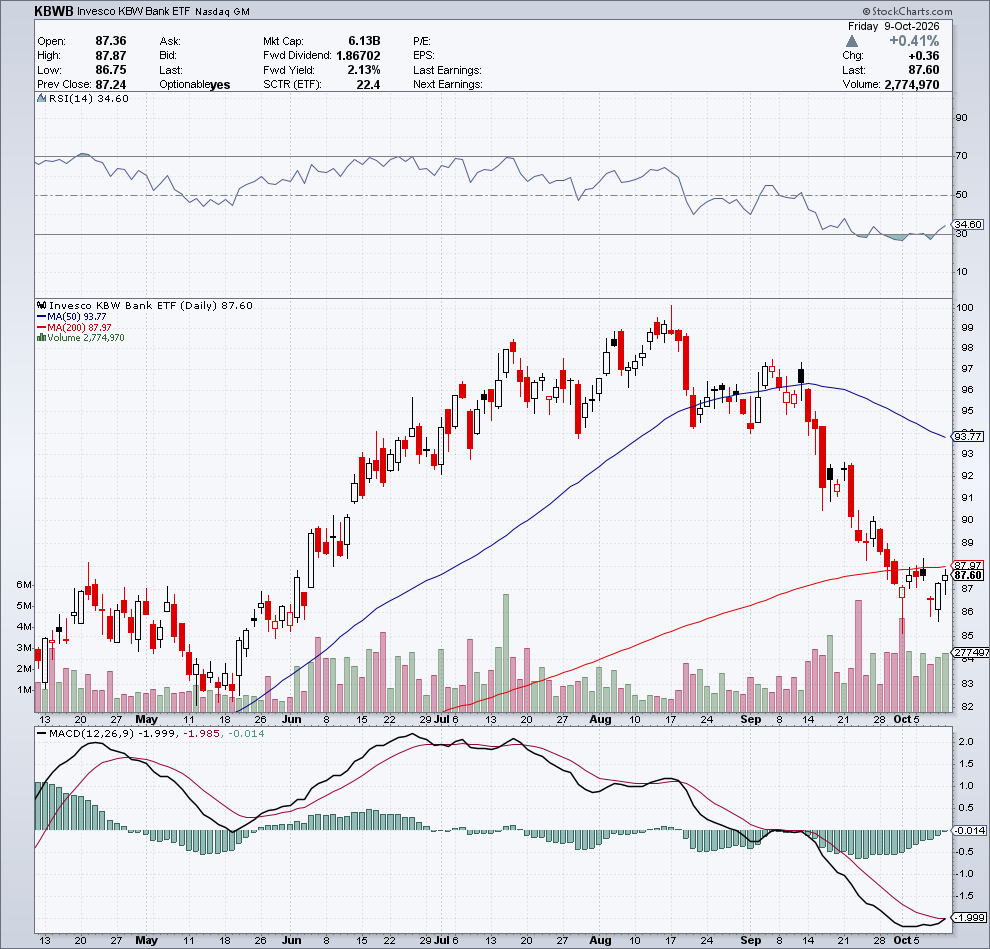
Task: Click the SCTR (ETF) value 22.4
Action: [368, 85]
